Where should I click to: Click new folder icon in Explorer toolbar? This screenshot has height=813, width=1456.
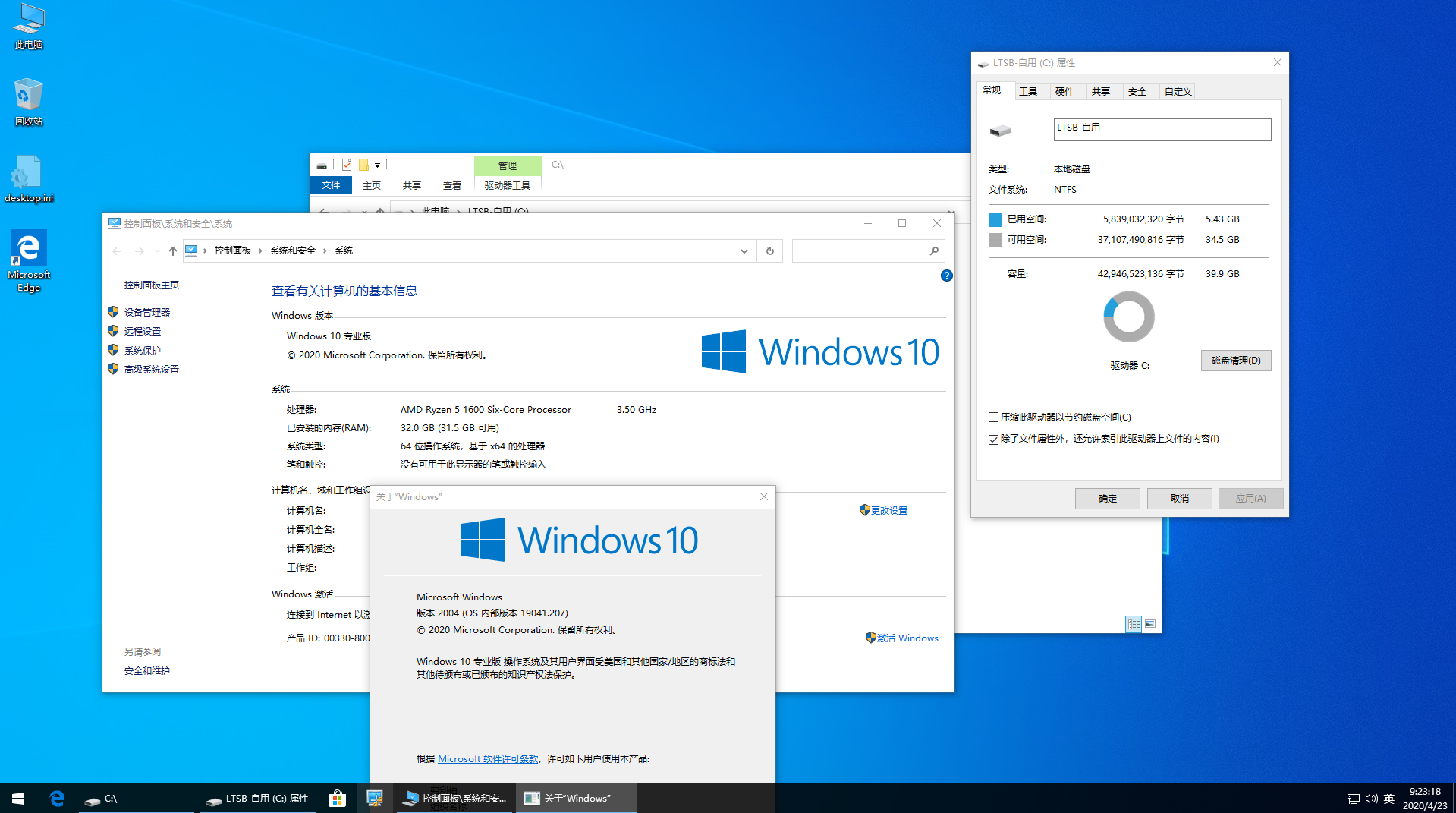pos(363,165)
